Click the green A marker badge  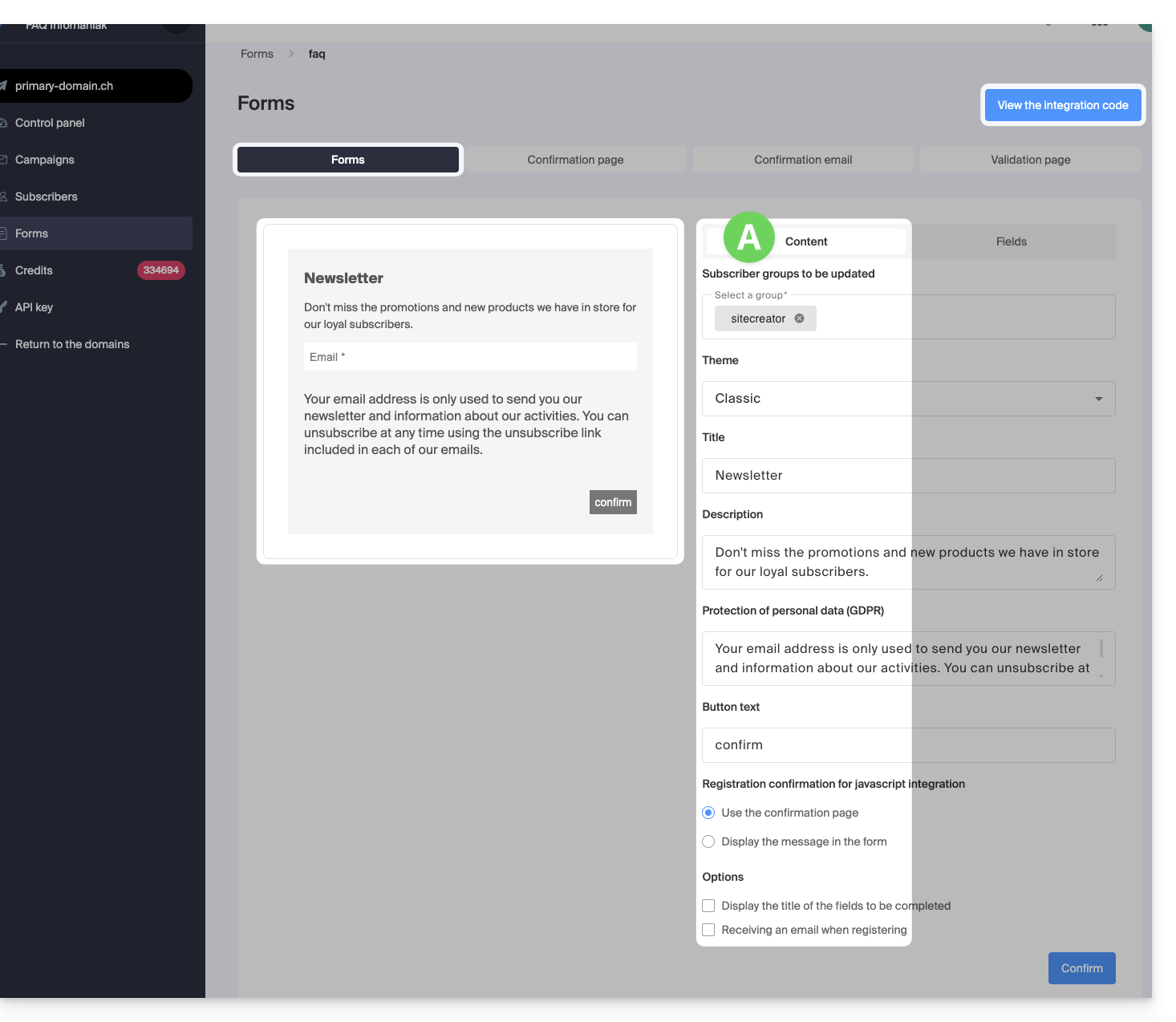[748, 237]
